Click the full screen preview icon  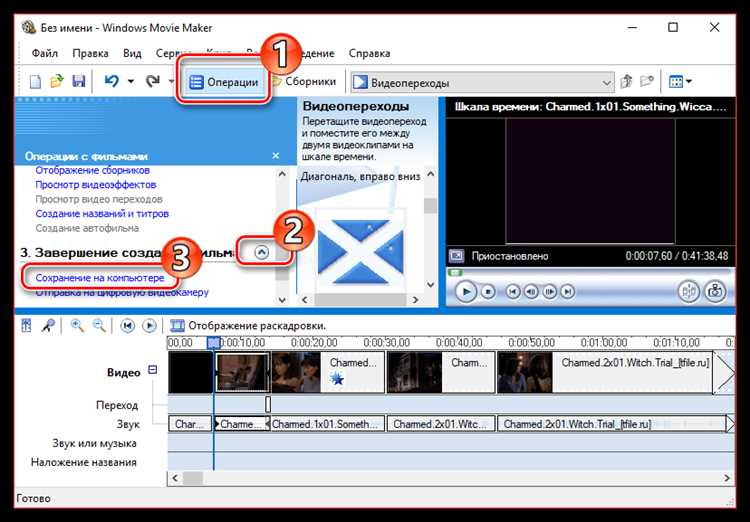(x=456, y=256)
